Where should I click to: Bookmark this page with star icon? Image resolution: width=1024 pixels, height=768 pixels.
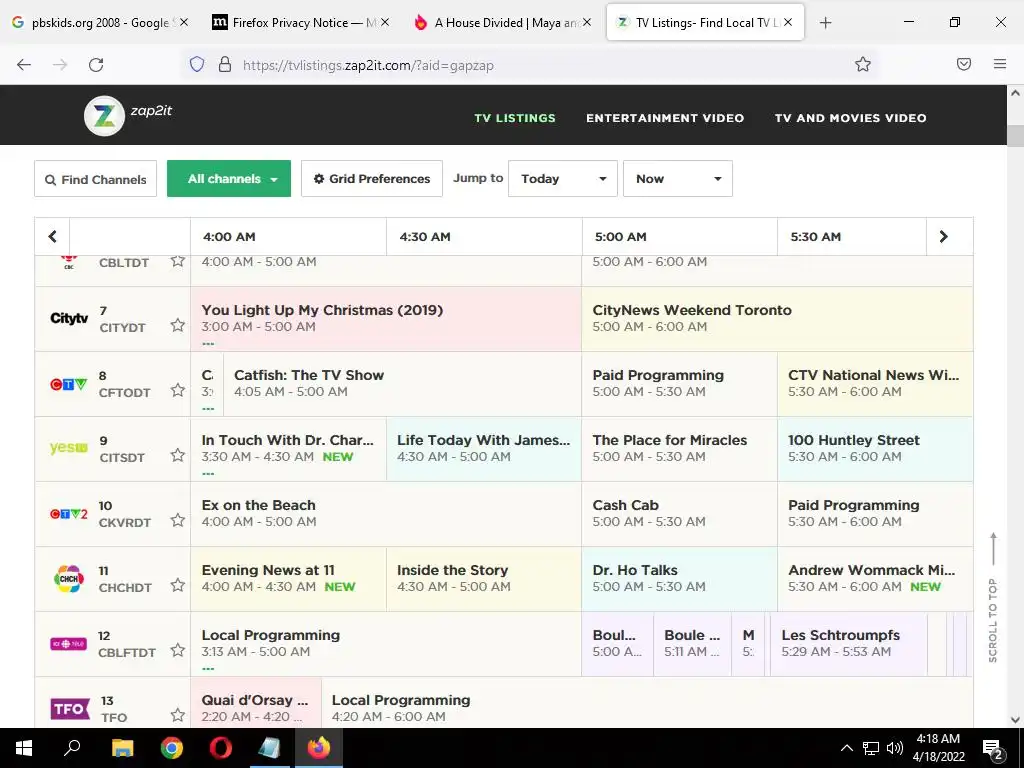[863, 64]
